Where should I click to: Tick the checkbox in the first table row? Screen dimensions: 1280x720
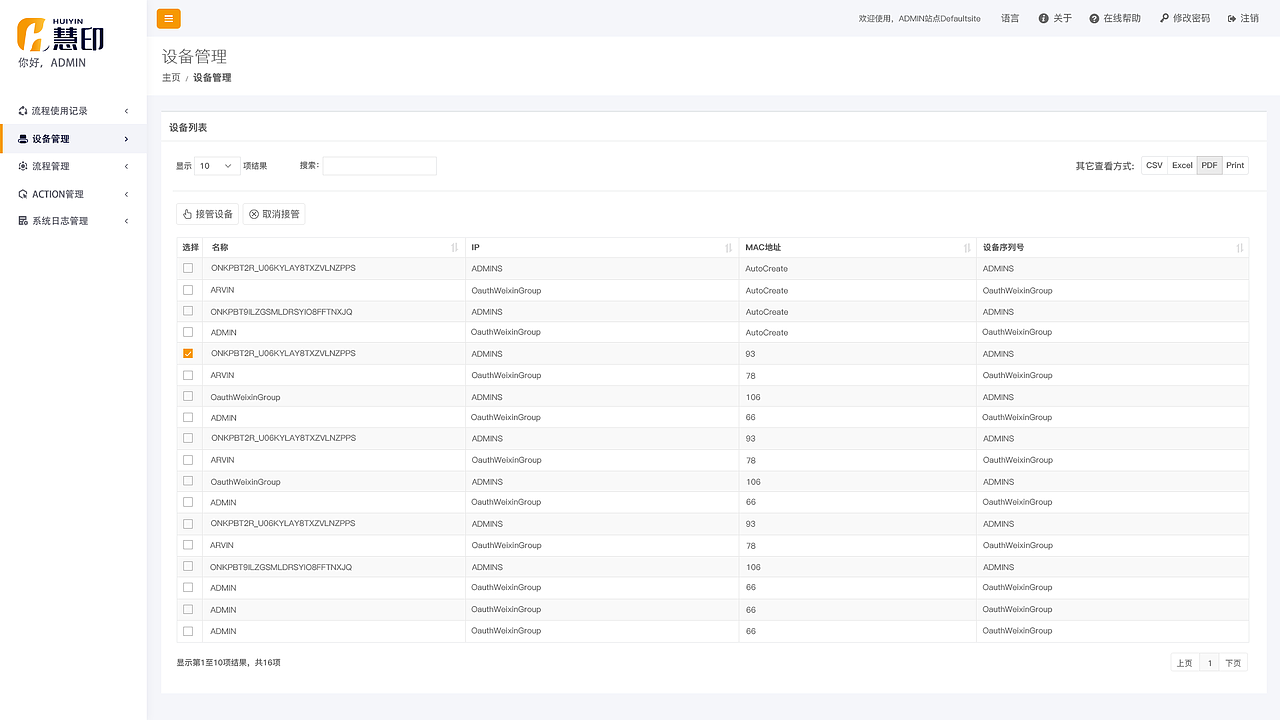[188, 268]
